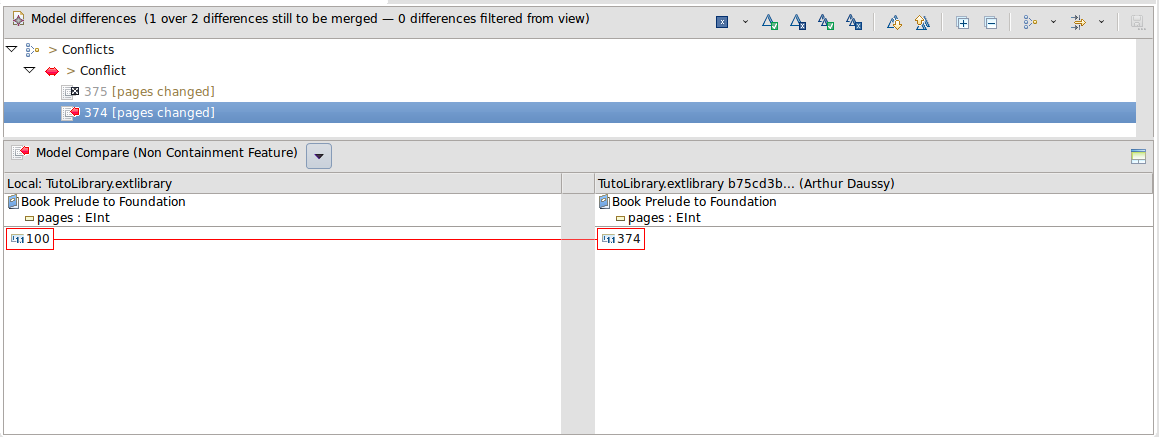Select the 374 [pages changed] difference
The image size is (1159, 437).
tap(148, 113)
